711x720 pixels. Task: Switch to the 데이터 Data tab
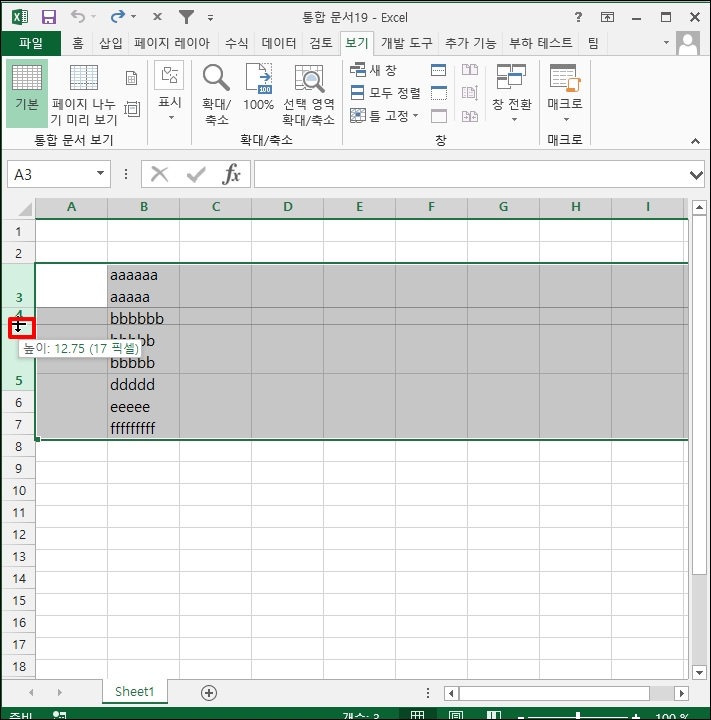(x=279, y=43)
